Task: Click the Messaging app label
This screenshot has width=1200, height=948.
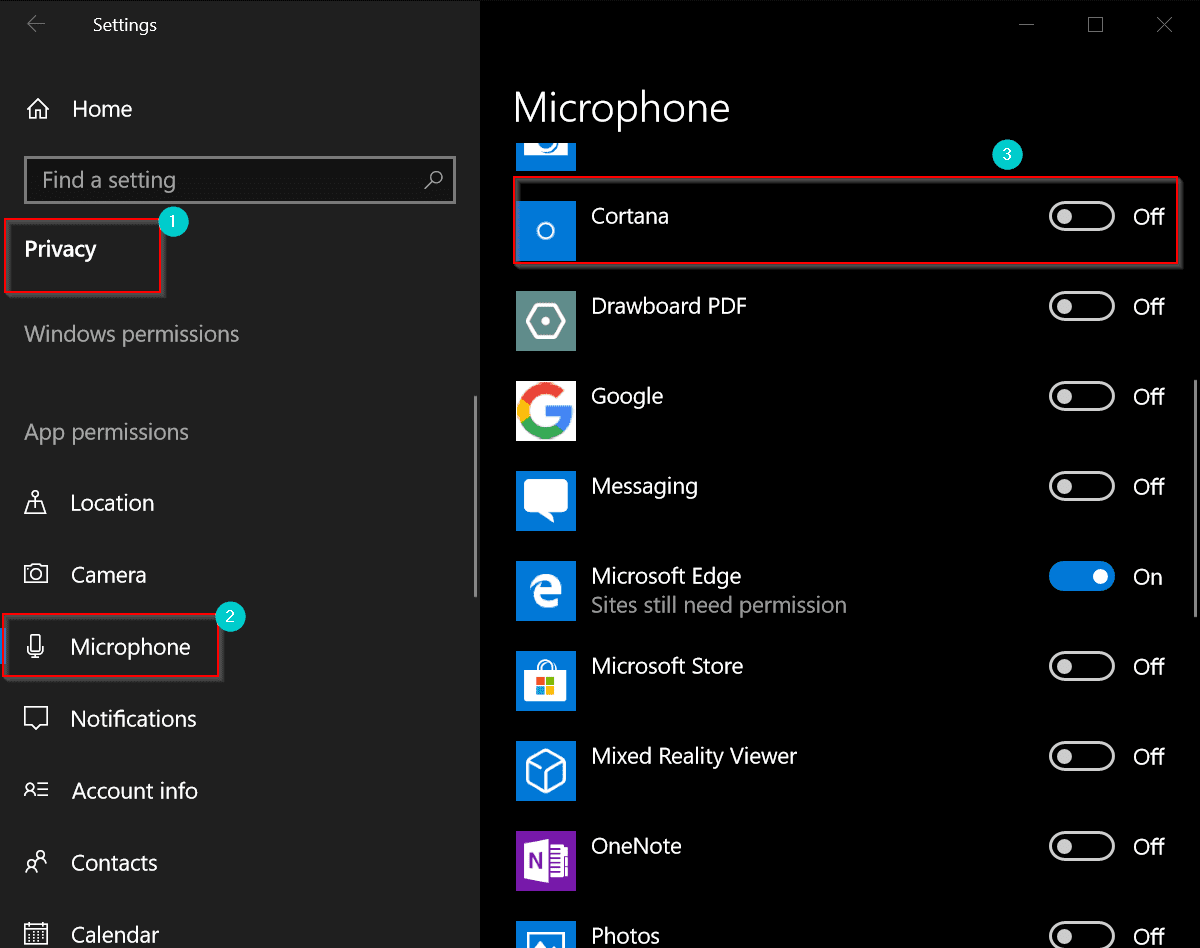Action: click(x=644, y=487)
